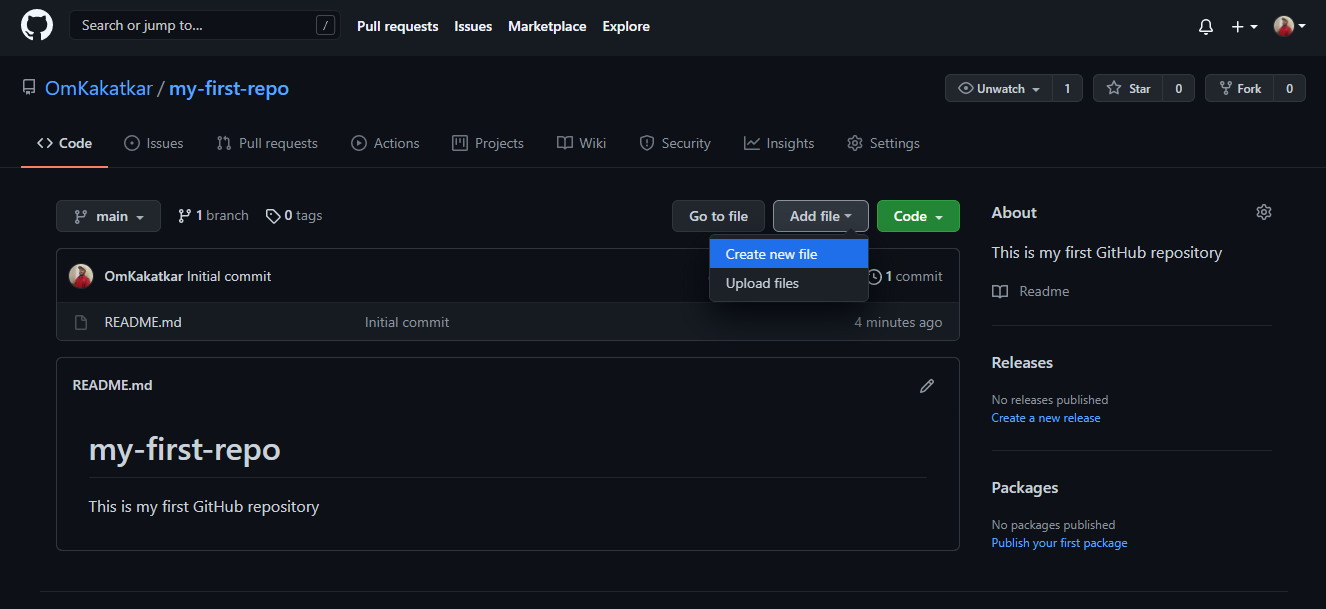Screen dimensions: 1326x609
Task: Open the green Code dropdown
Action: pos(918,216)
